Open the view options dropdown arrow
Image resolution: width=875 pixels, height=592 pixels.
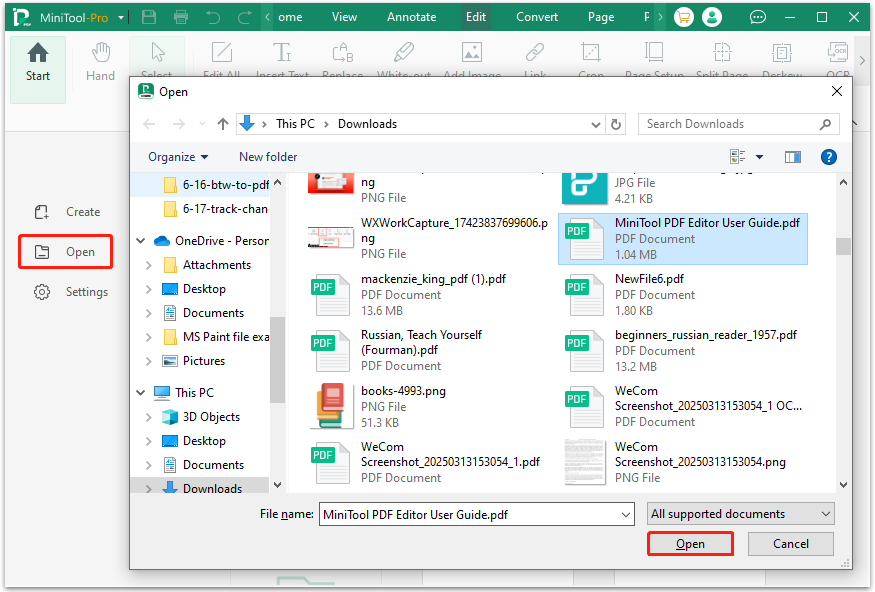click(759, 157)
